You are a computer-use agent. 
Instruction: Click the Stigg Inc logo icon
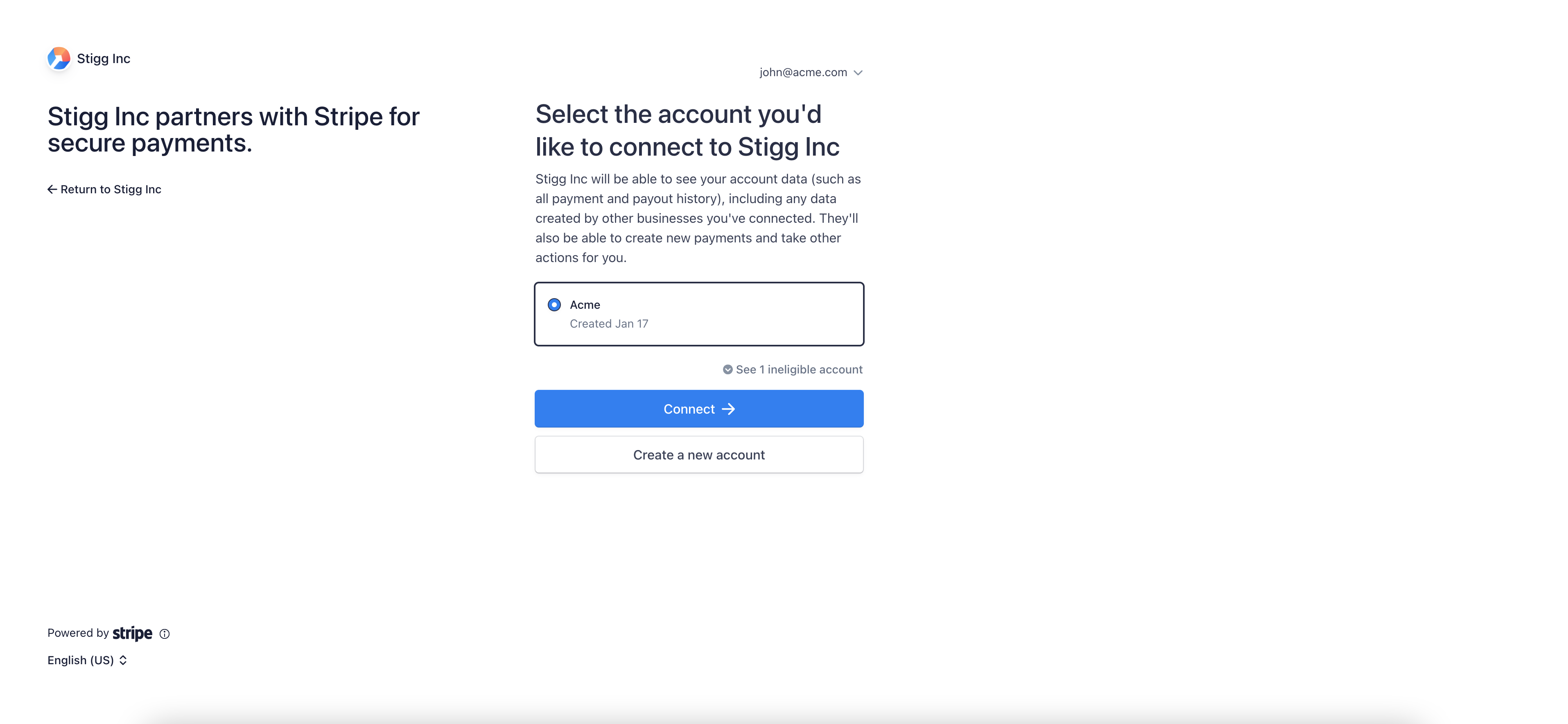[59, 59]
